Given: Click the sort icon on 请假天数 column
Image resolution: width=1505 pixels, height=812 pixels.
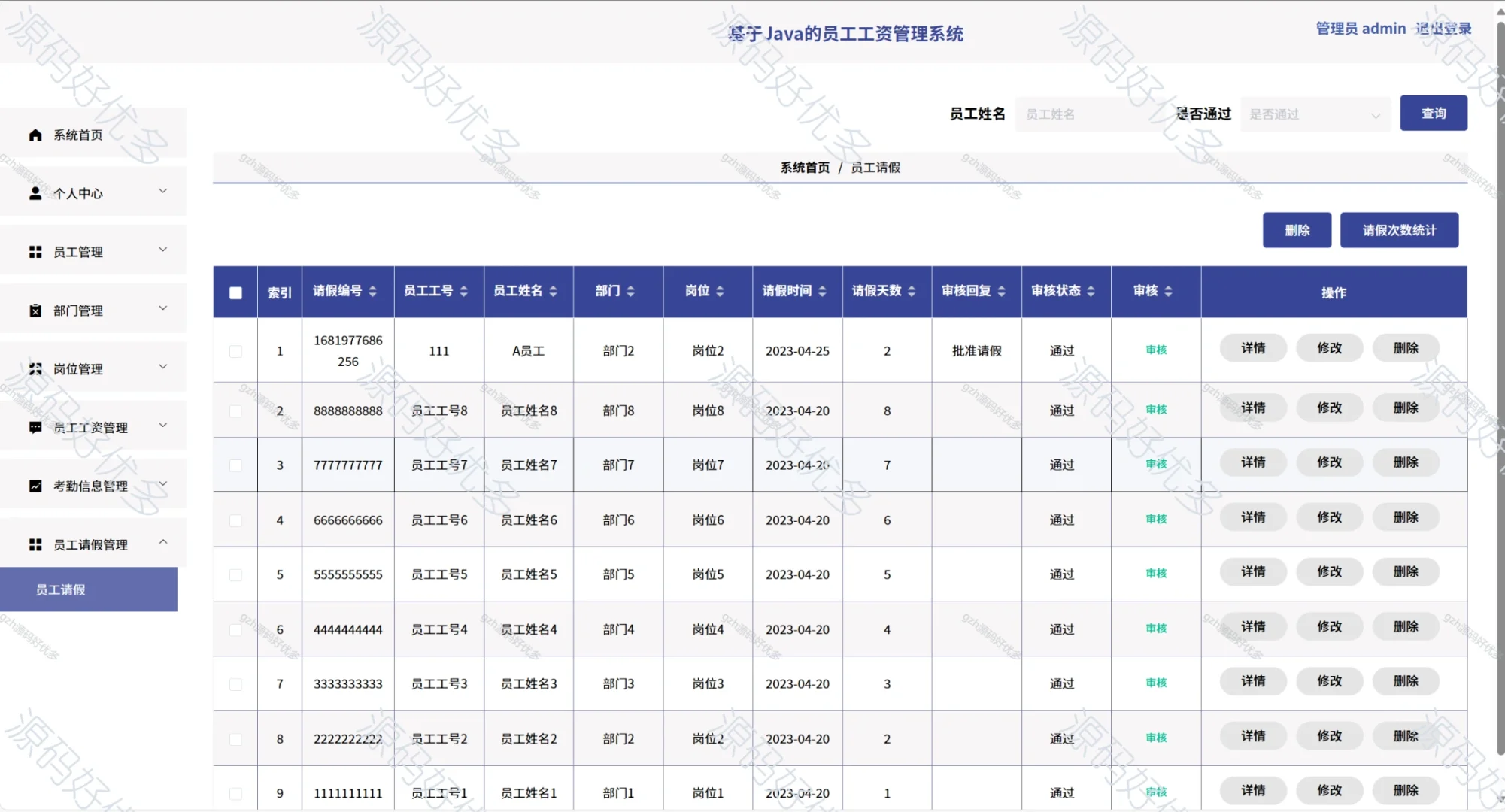Looking at the screenshot, I should point(912,292).
